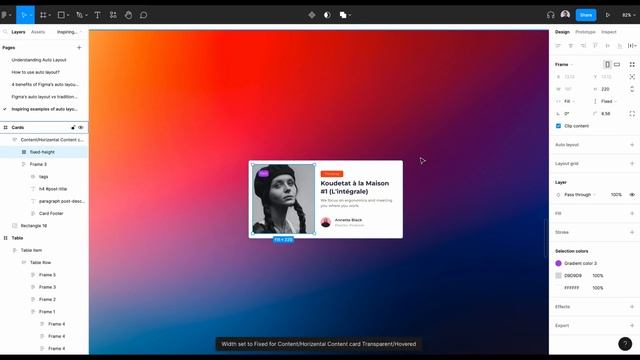This screenshot has height=360, width=640.
Task: Select the Hand tool
Action: pos(128,15)
